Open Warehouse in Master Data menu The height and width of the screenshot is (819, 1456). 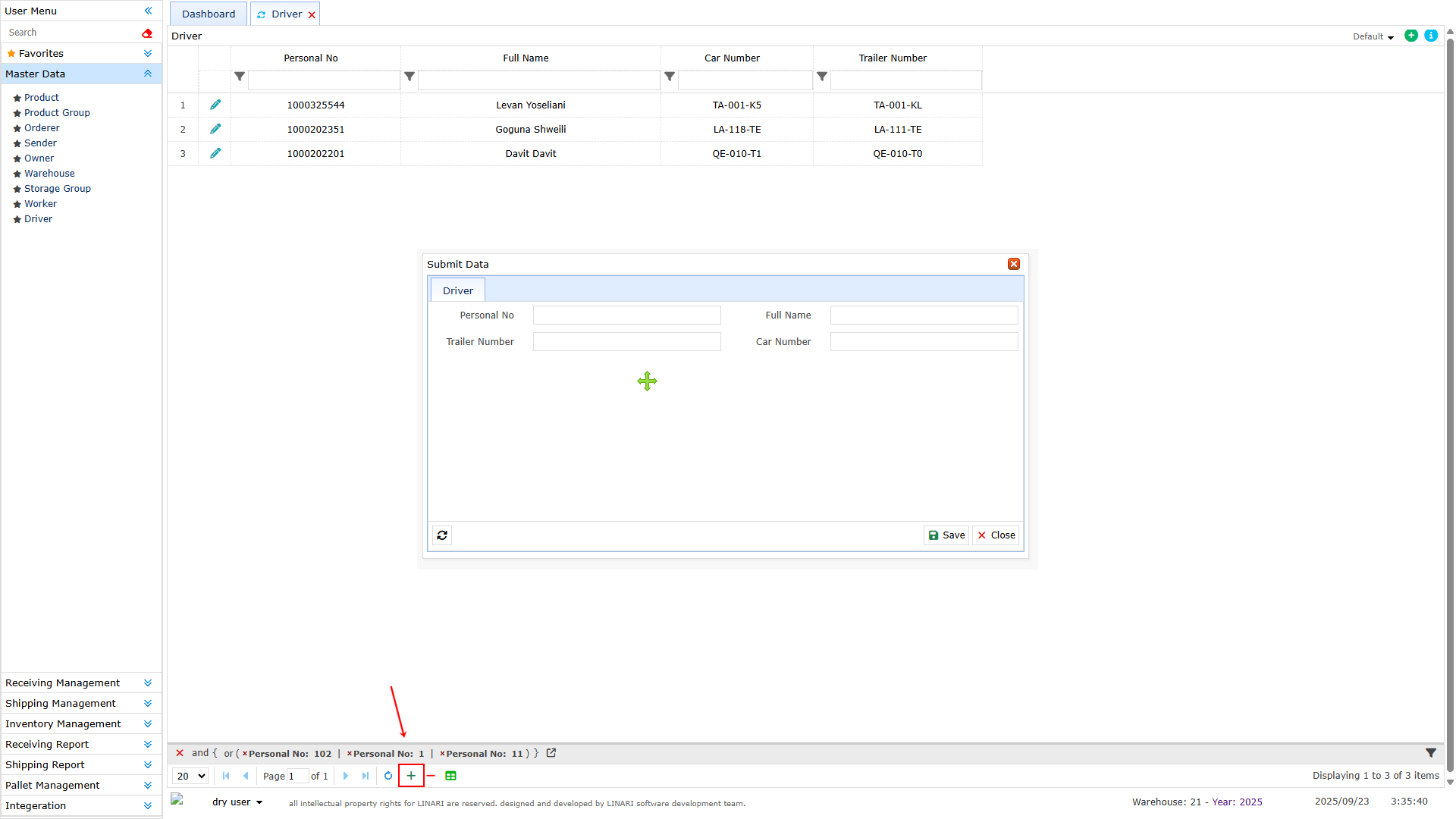[x=49, y=174]
